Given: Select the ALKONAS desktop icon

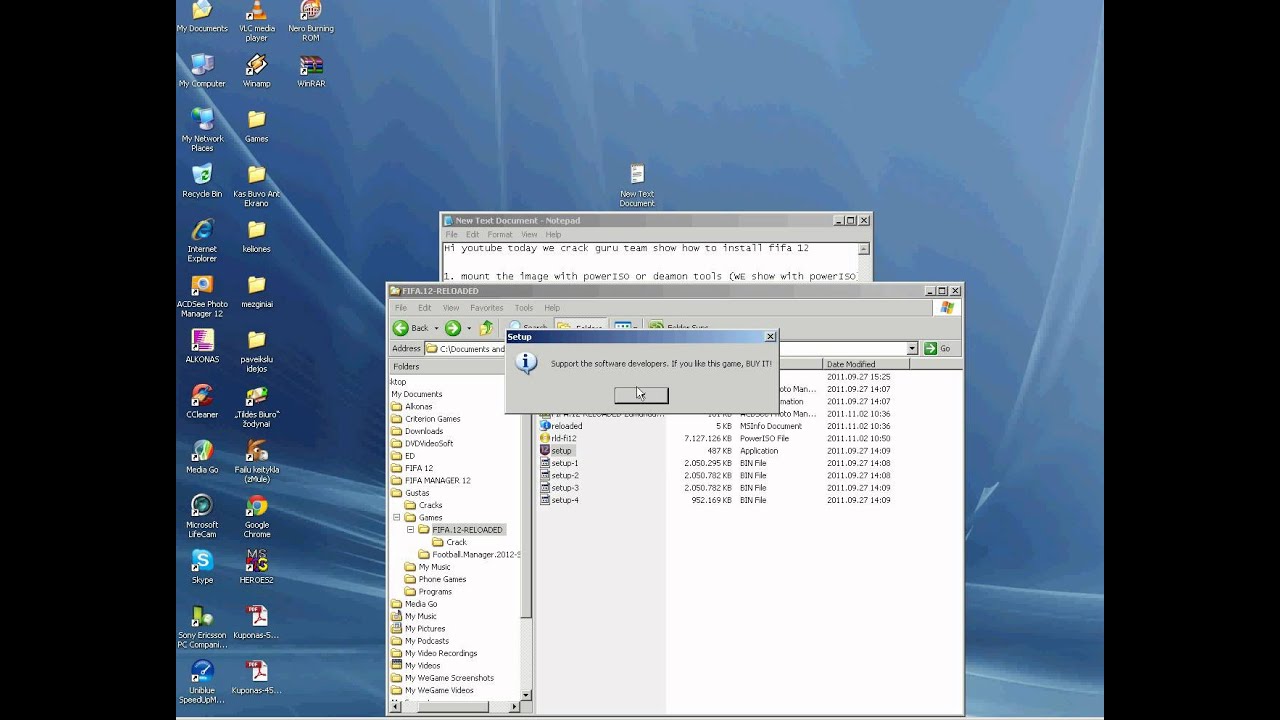Looking at the screenshot, I should [202, 346].
